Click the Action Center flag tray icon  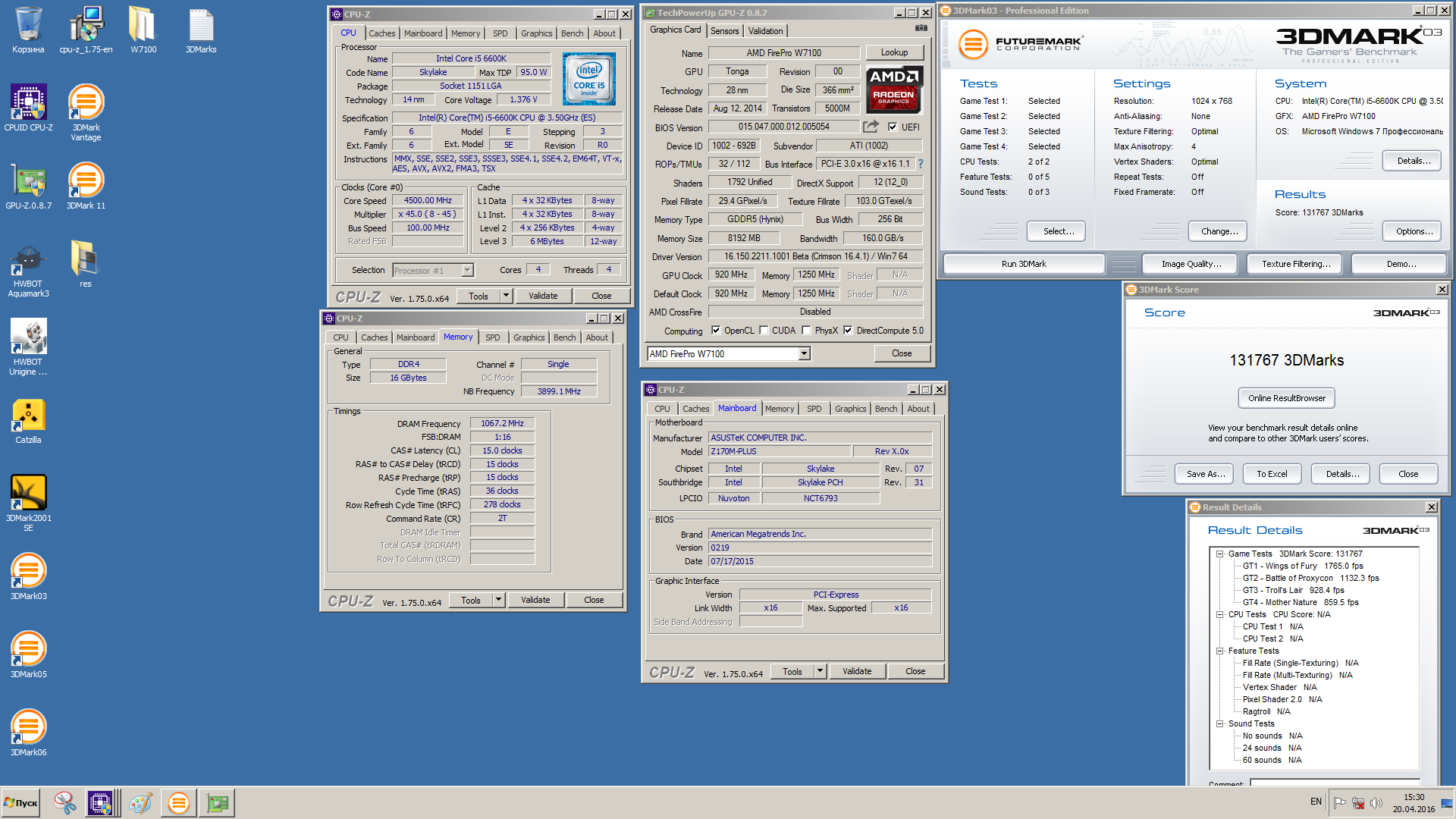(x=1340, y=803)
